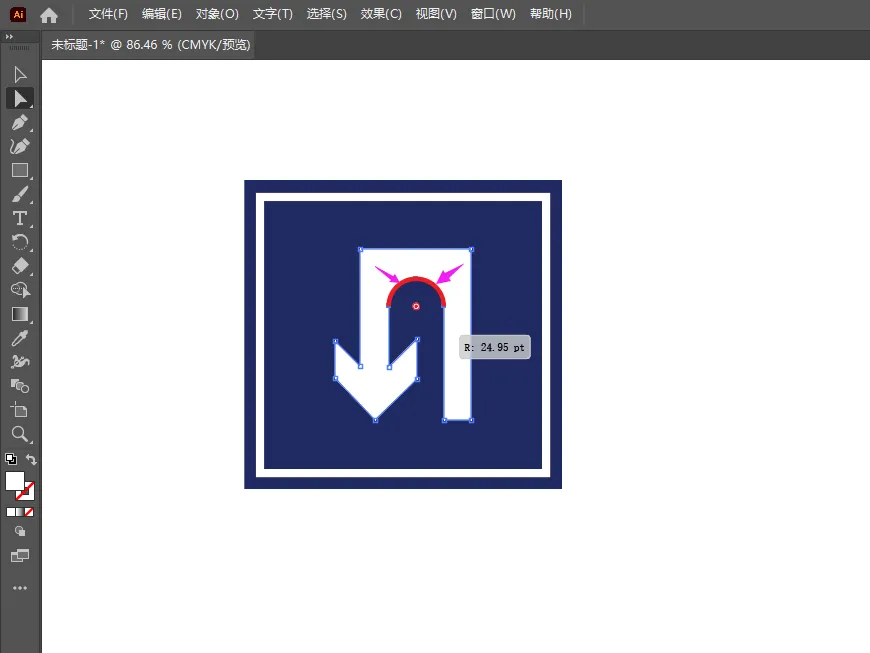Select the Symbol Sprayer tool

point(20,362)
